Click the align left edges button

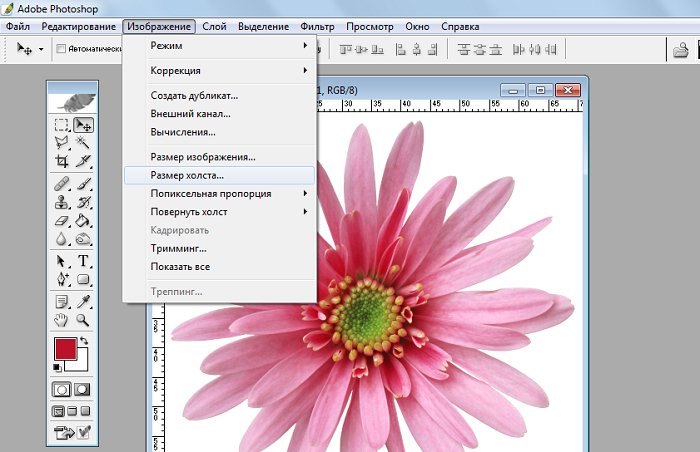[x=401, y=49]
